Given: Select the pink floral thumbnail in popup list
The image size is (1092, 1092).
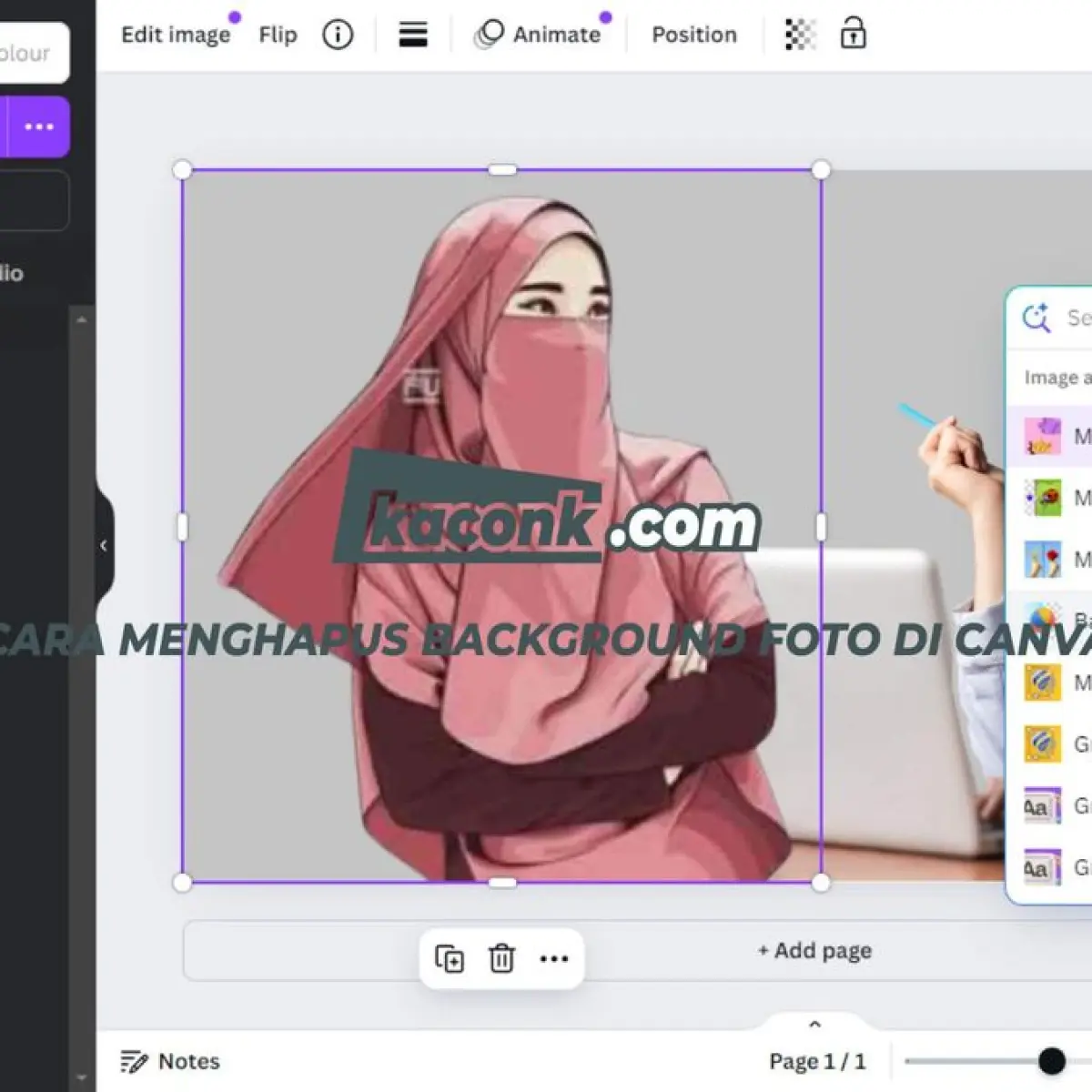Looking at the screenshot, I should [x=1043, y=436].
